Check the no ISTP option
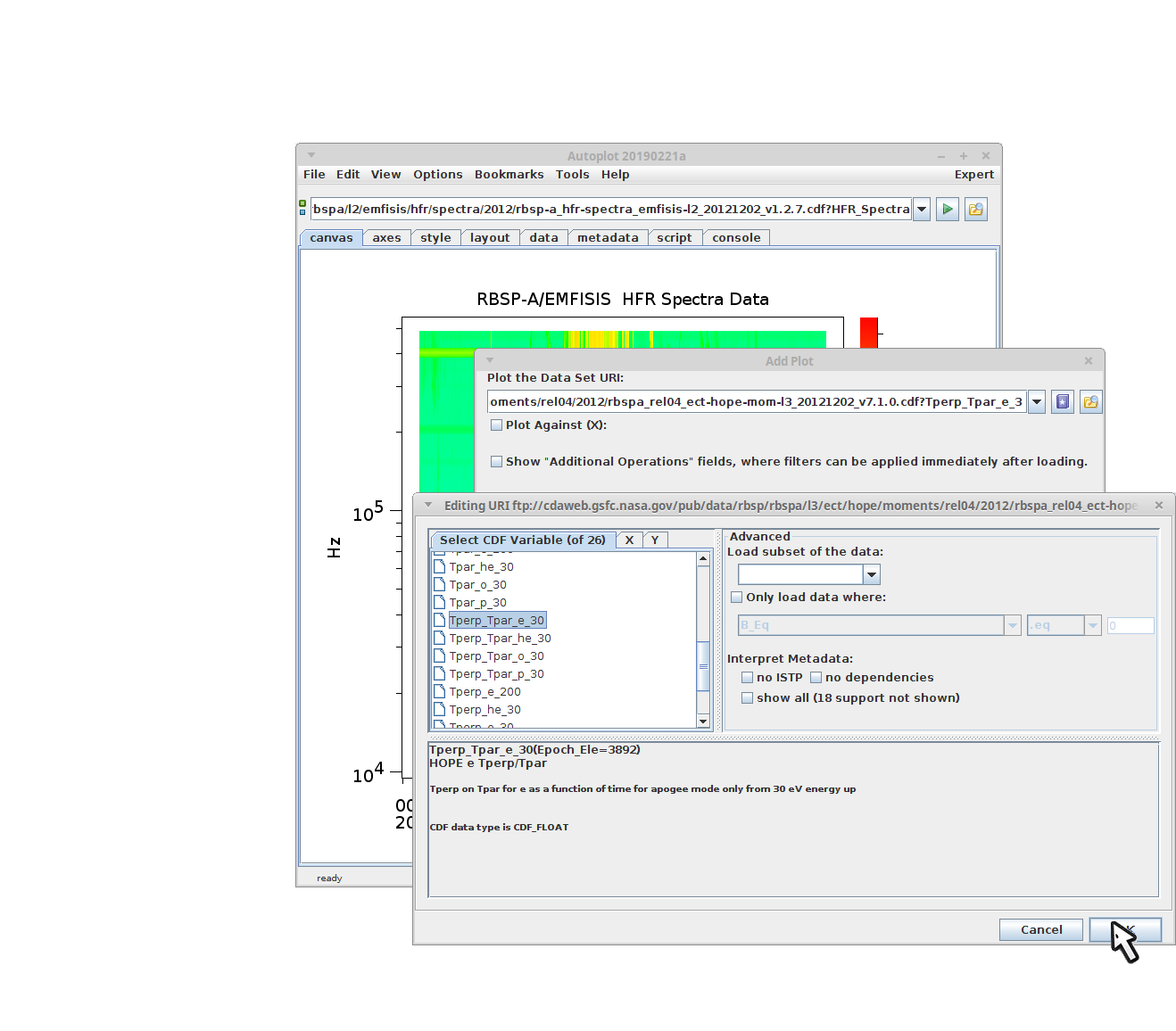 coord(747,678)
